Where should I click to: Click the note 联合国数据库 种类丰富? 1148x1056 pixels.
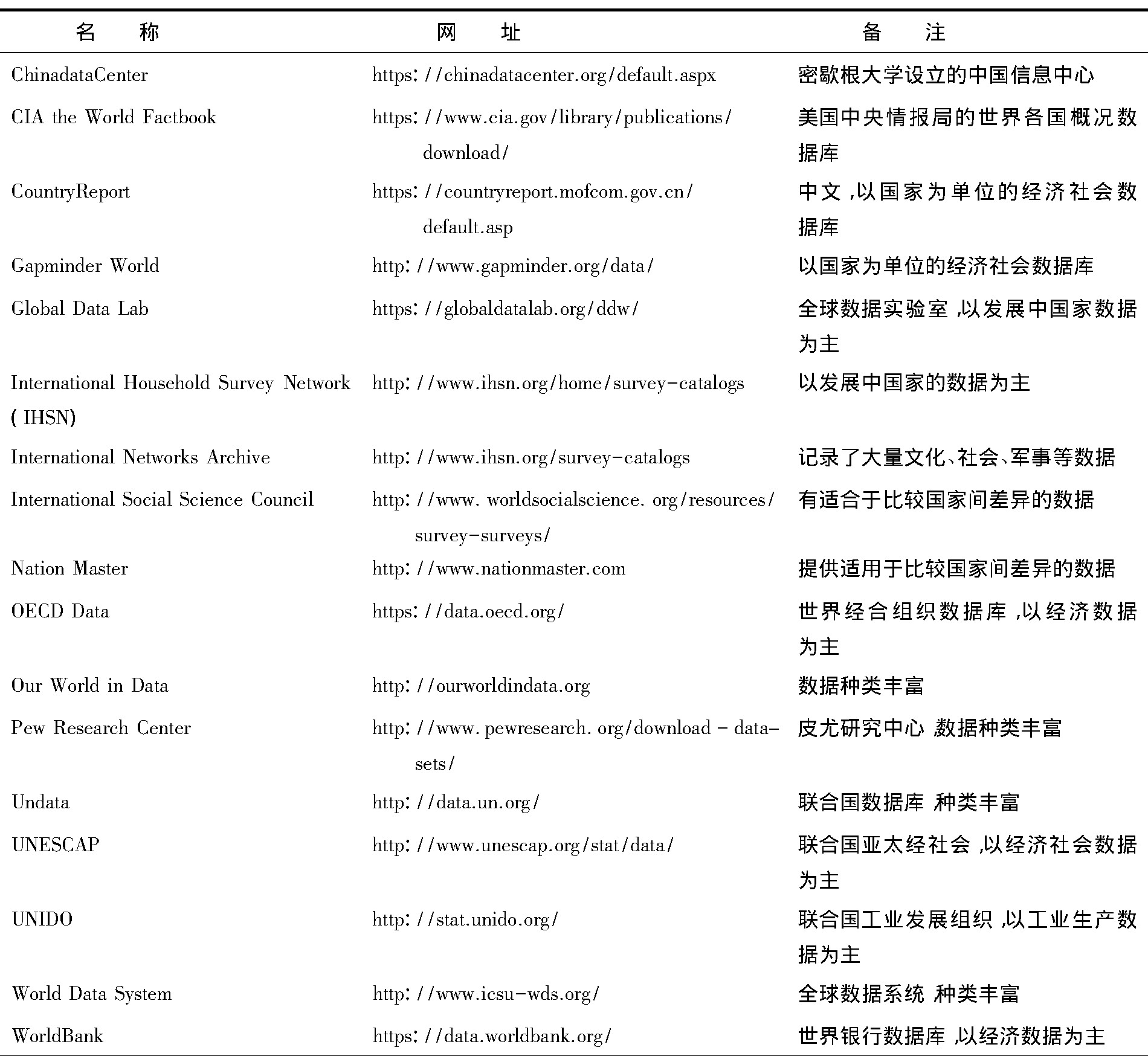(908, 803)
